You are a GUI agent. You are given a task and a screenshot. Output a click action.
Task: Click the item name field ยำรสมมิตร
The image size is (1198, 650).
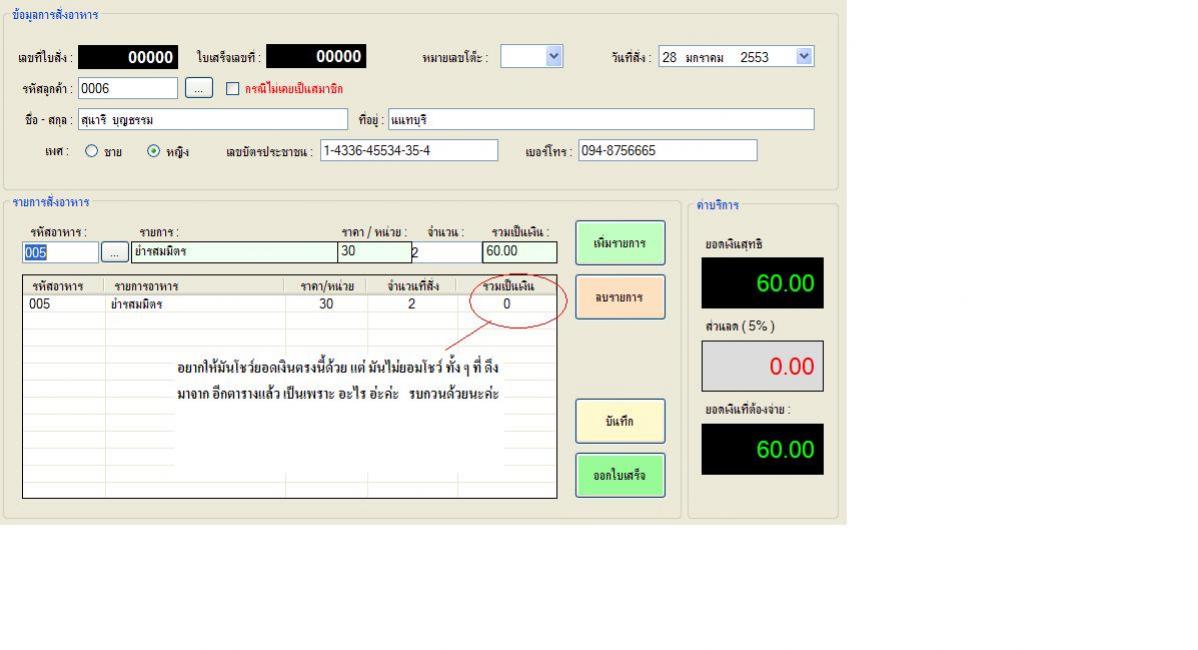(x=234, y=252)
